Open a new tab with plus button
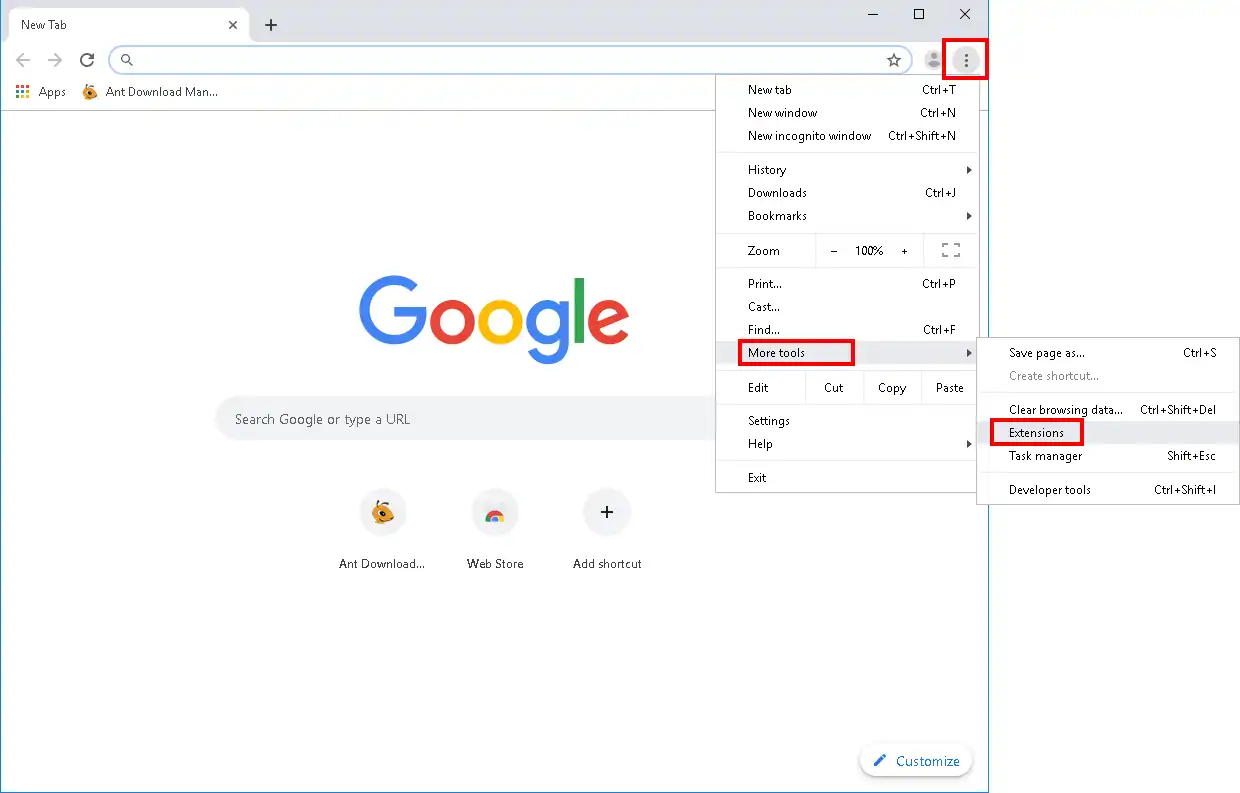The width and height of the screenshot is (1240, 793). (271, 25)
